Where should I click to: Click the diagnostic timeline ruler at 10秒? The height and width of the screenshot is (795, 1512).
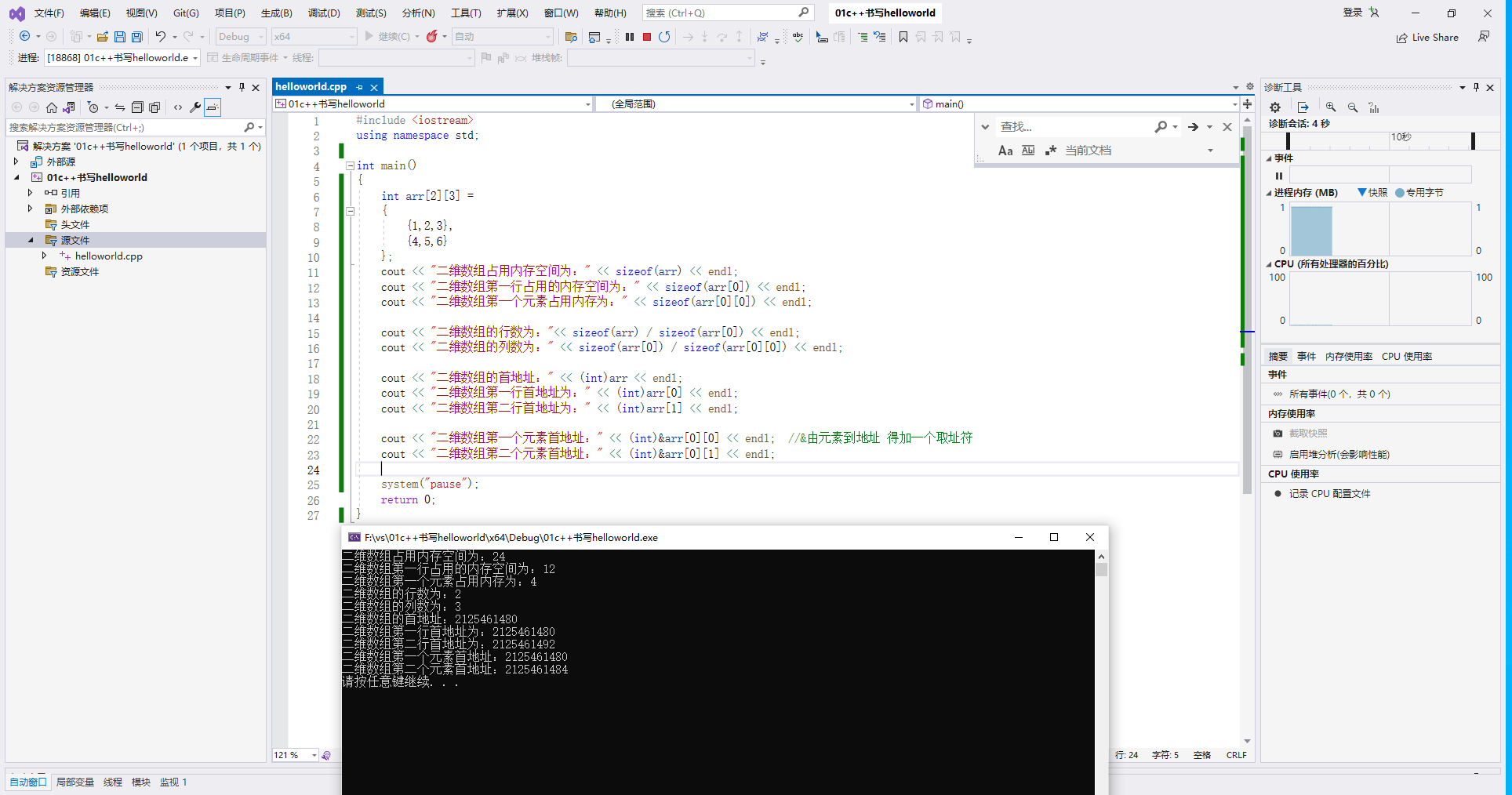(x=1401, y=137)
